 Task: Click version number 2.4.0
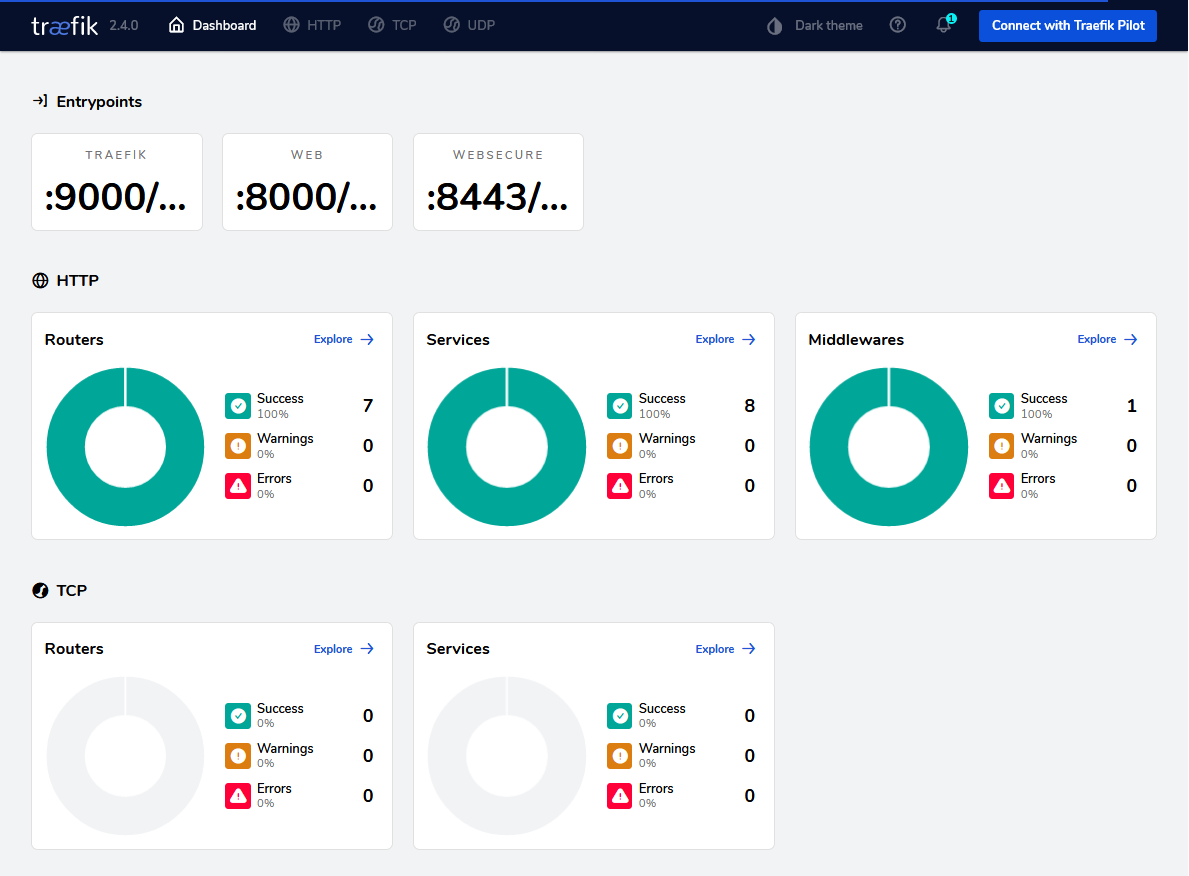point(124,26)
